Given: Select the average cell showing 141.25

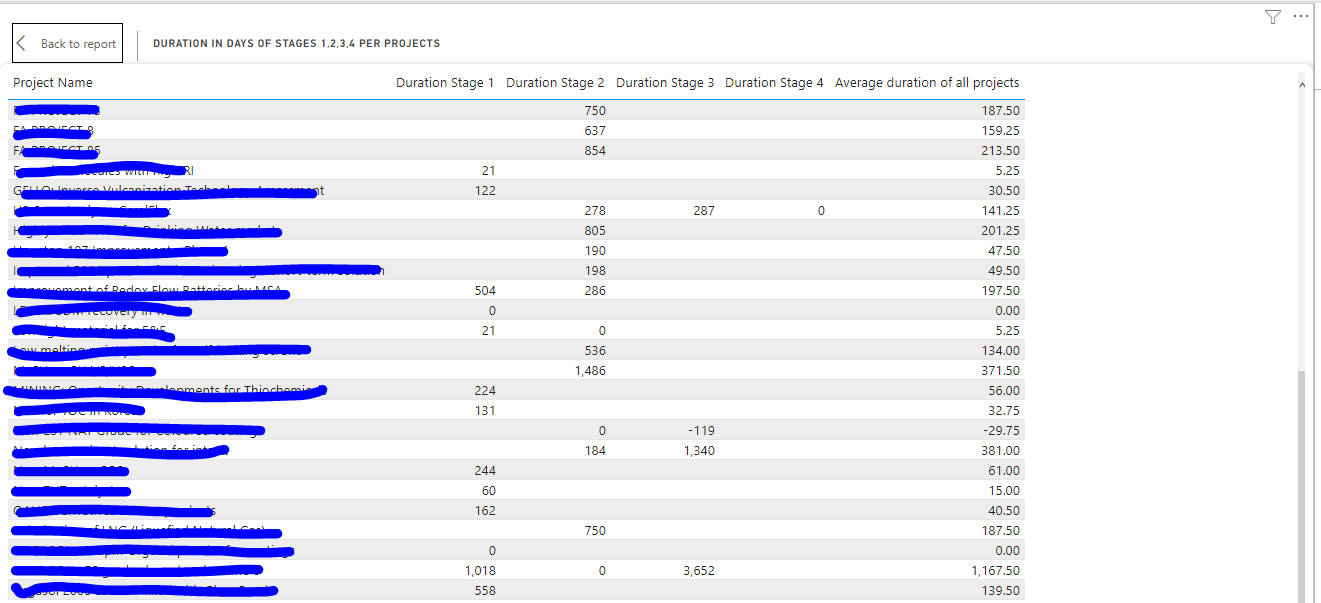Looking at the screenshot, I should [x=1001, y=211].
